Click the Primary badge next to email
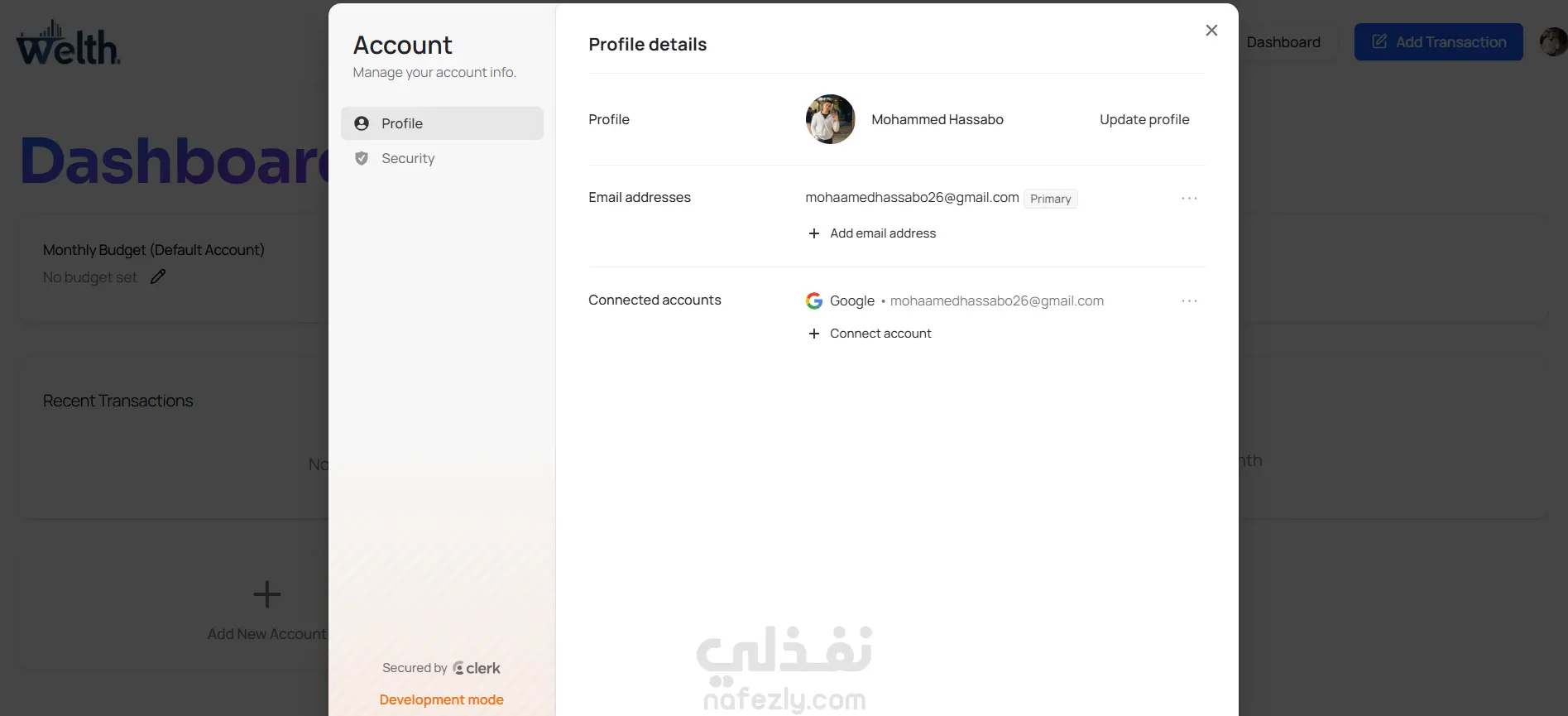The image size is (1568, 716). (x=1050, y=199)
